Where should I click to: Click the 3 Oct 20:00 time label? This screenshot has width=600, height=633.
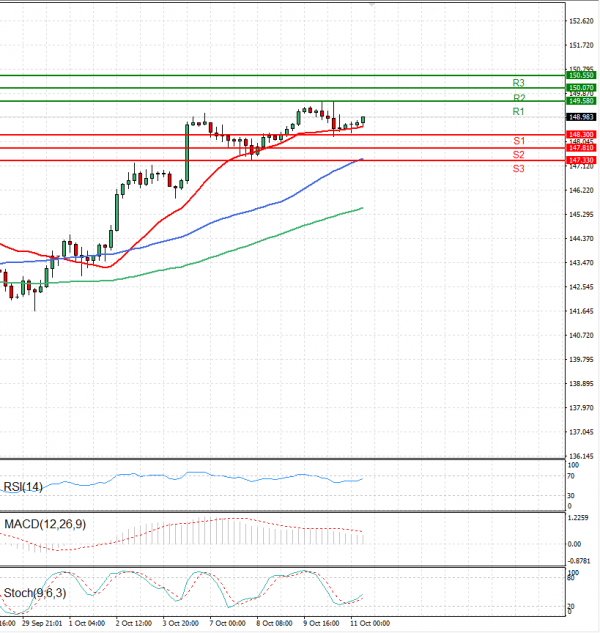click(180, 623)
